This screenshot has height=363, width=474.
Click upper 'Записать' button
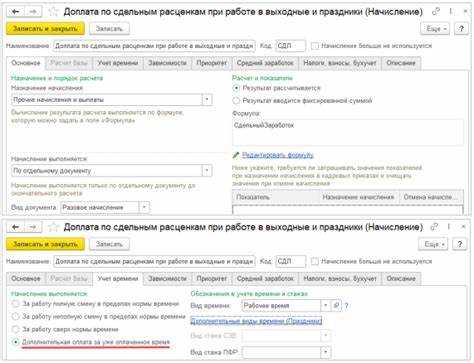click(109, 29)
